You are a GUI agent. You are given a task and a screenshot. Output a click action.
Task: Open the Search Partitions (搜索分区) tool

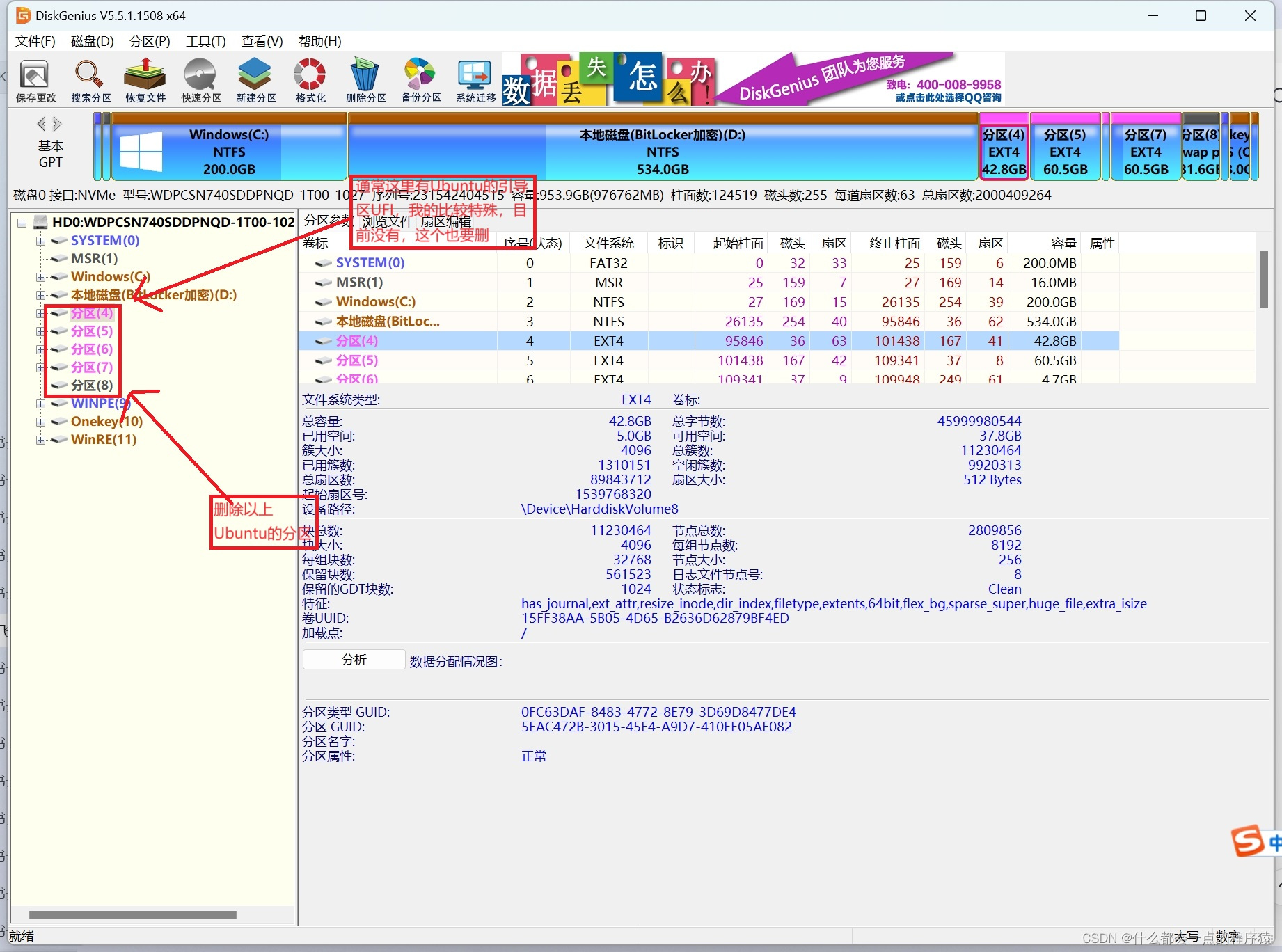90,81
